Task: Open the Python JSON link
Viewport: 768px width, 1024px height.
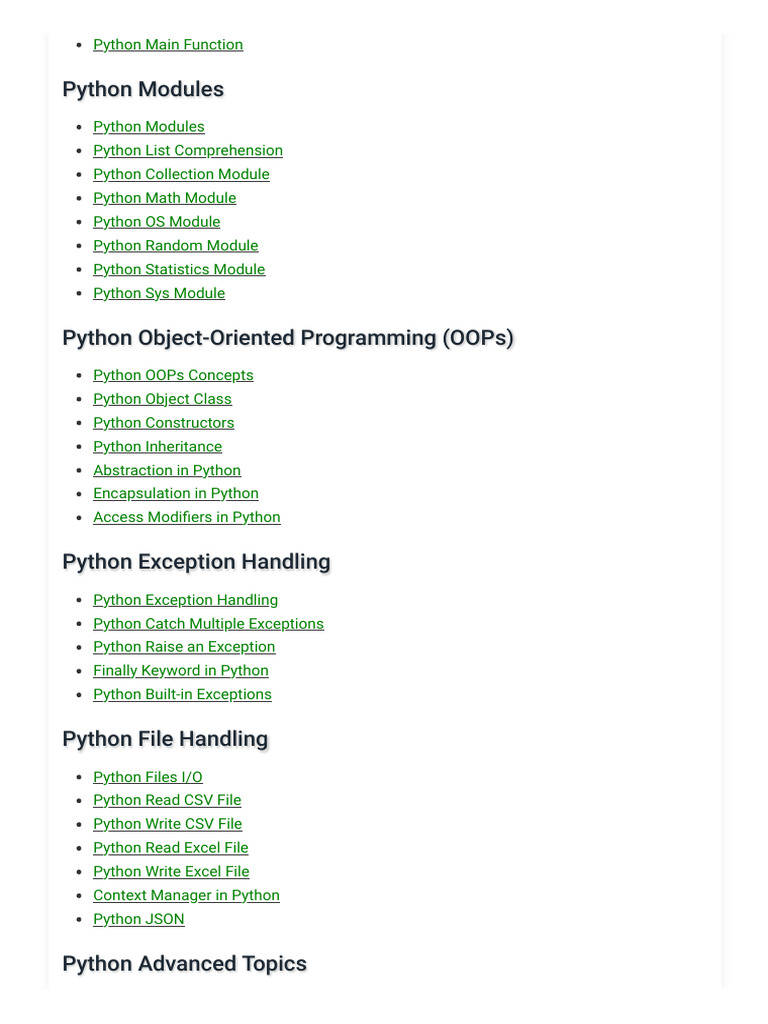Action: click(x=139, y=919)
